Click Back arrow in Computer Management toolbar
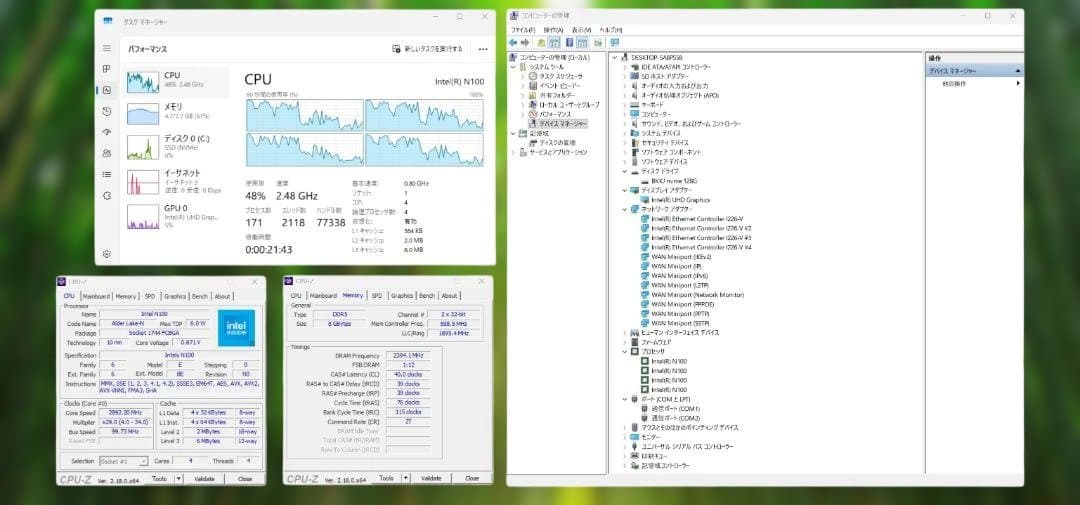 point(515,43)
